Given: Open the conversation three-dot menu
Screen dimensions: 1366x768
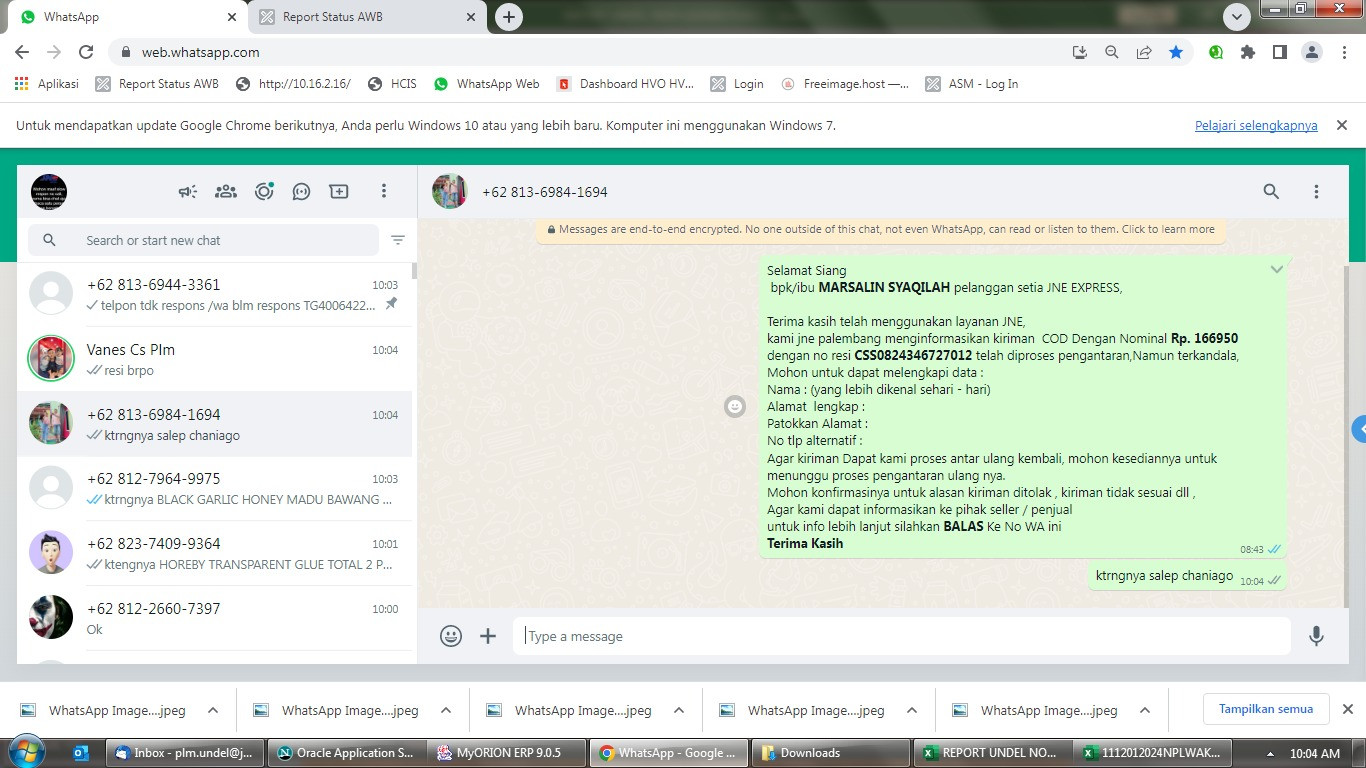Looking at the screenshot, I should point(1316,191).
